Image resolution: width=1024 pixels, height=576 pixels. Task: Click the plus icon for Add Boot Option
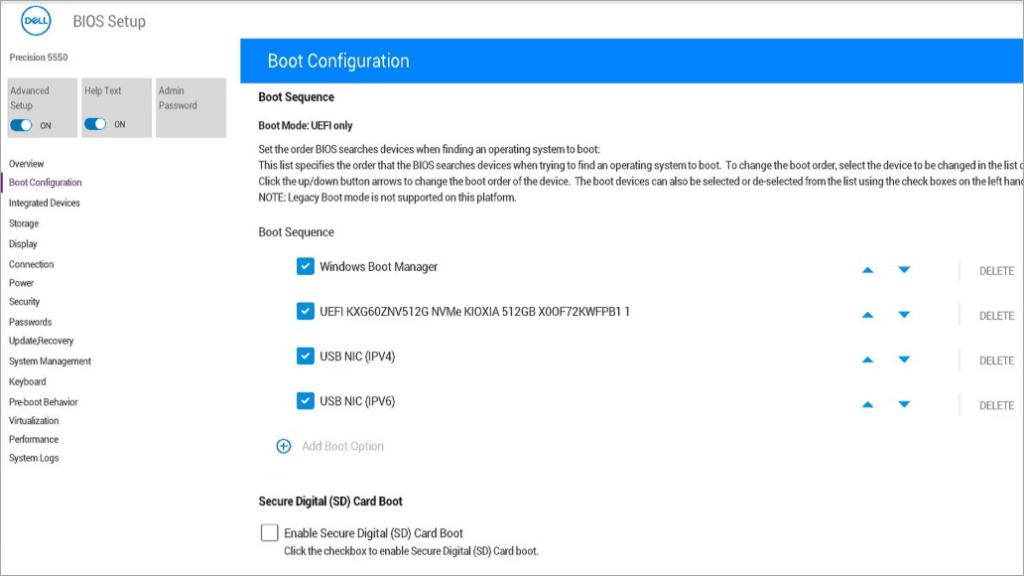click(283, 446)
